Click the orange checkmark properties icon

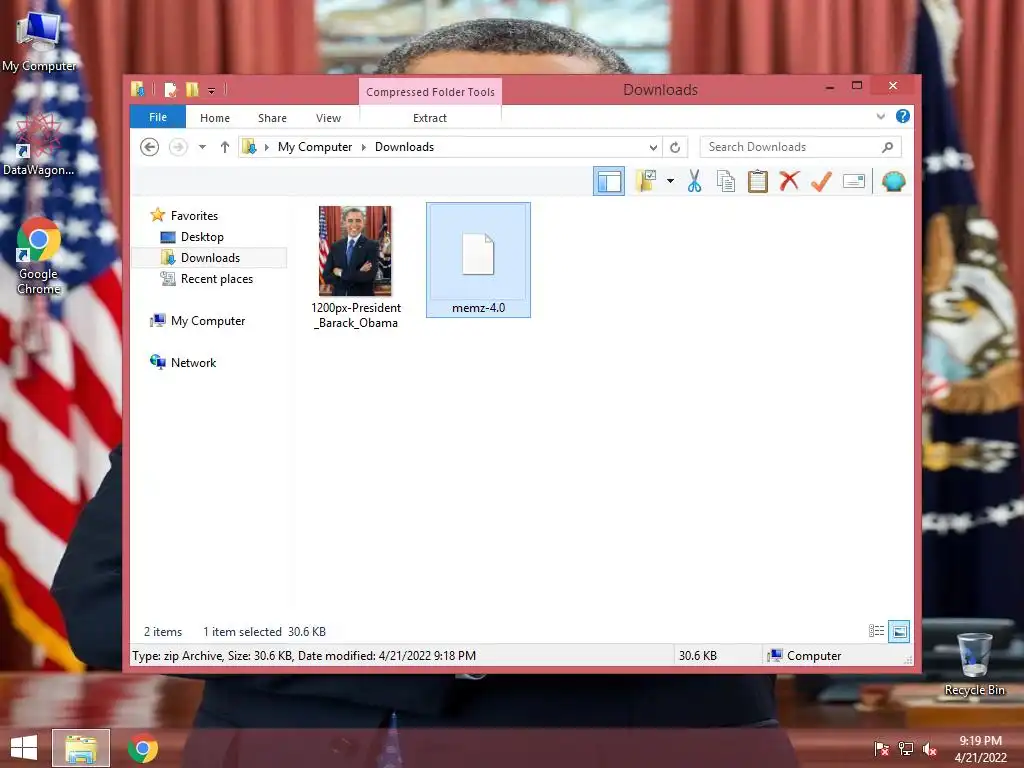point(821,181)
